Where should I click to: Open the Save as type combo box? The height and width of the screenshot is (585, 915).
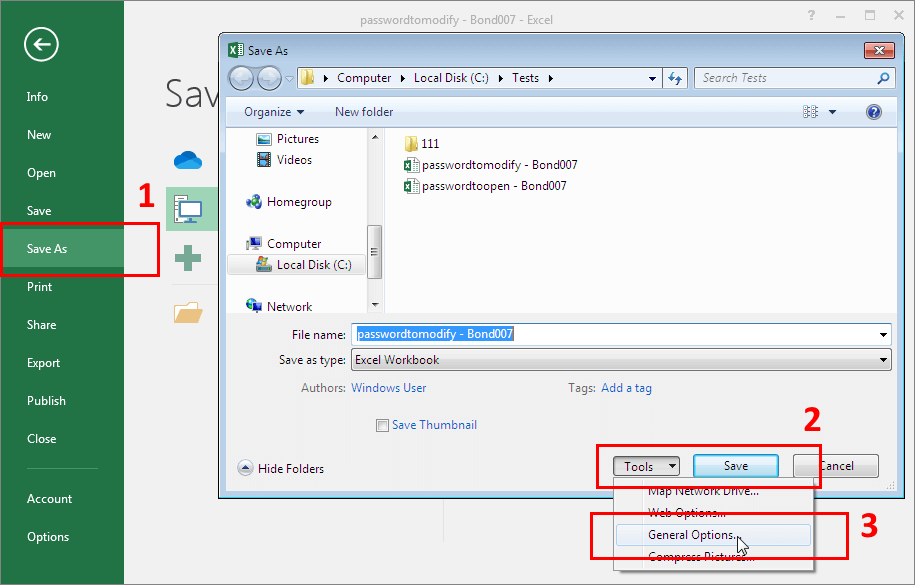[621, 360]
